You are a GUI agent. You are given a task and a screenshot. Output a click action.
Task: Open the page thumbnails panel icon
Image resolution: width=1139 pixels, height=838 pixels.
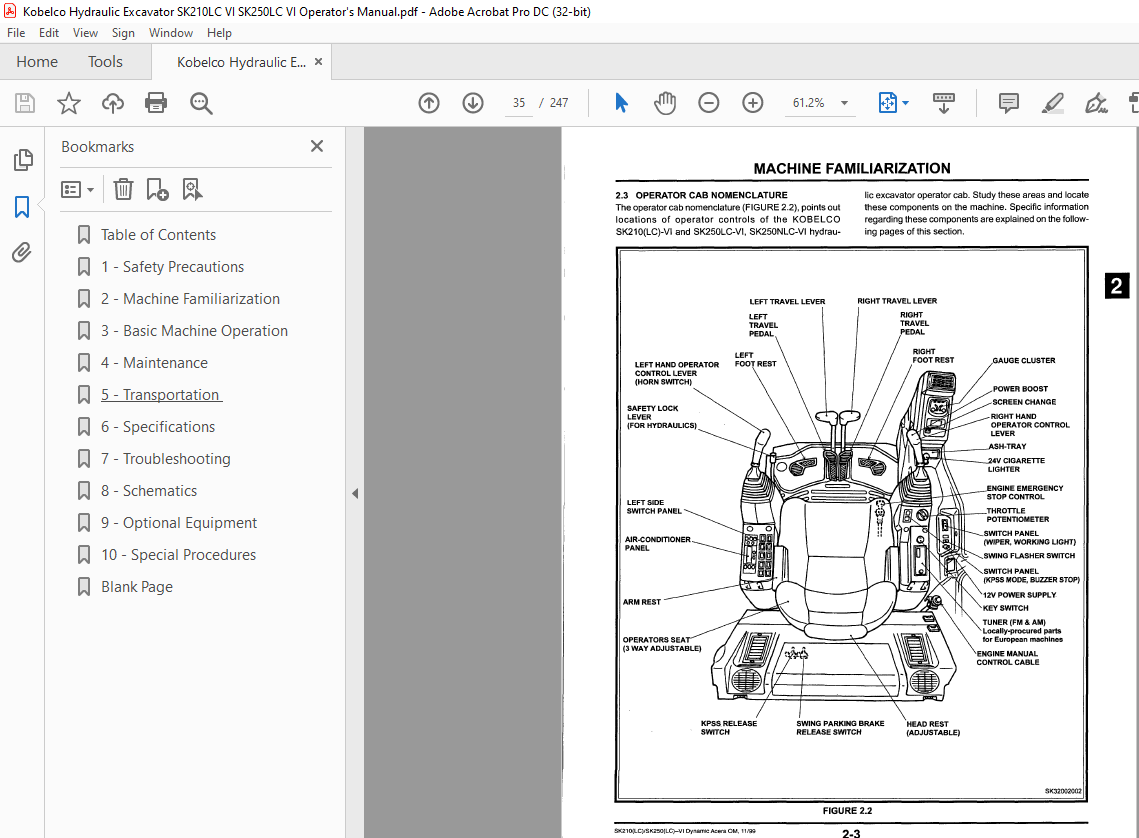[23, 160]
